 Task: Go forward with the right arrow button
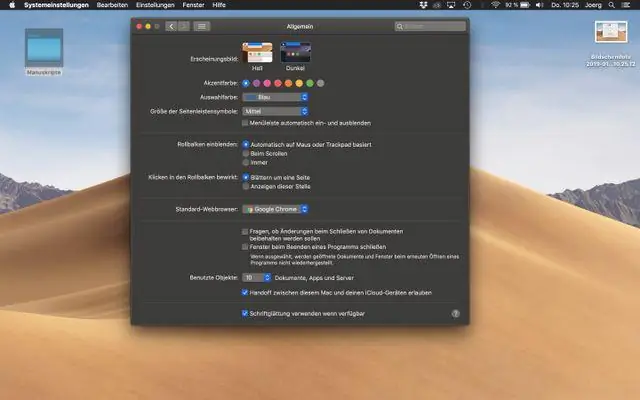point(184,27)
